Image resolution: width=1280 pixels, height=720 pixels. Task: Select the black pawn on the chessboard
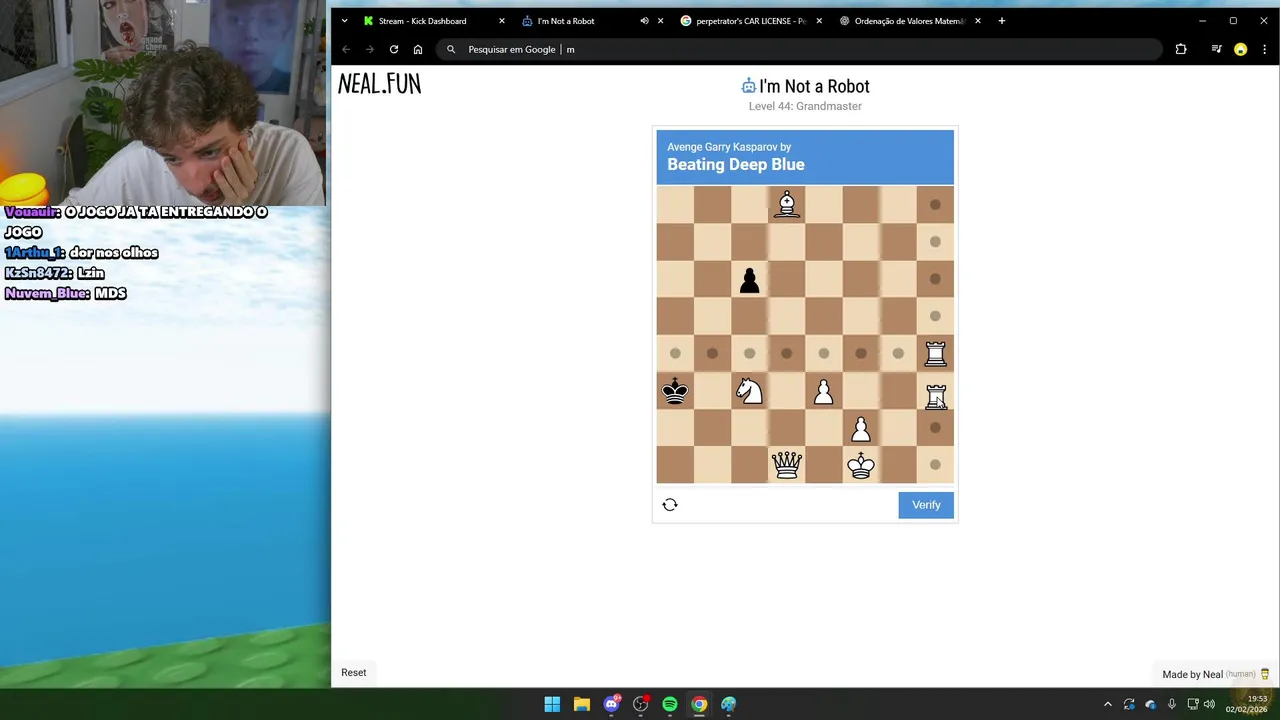749,280
